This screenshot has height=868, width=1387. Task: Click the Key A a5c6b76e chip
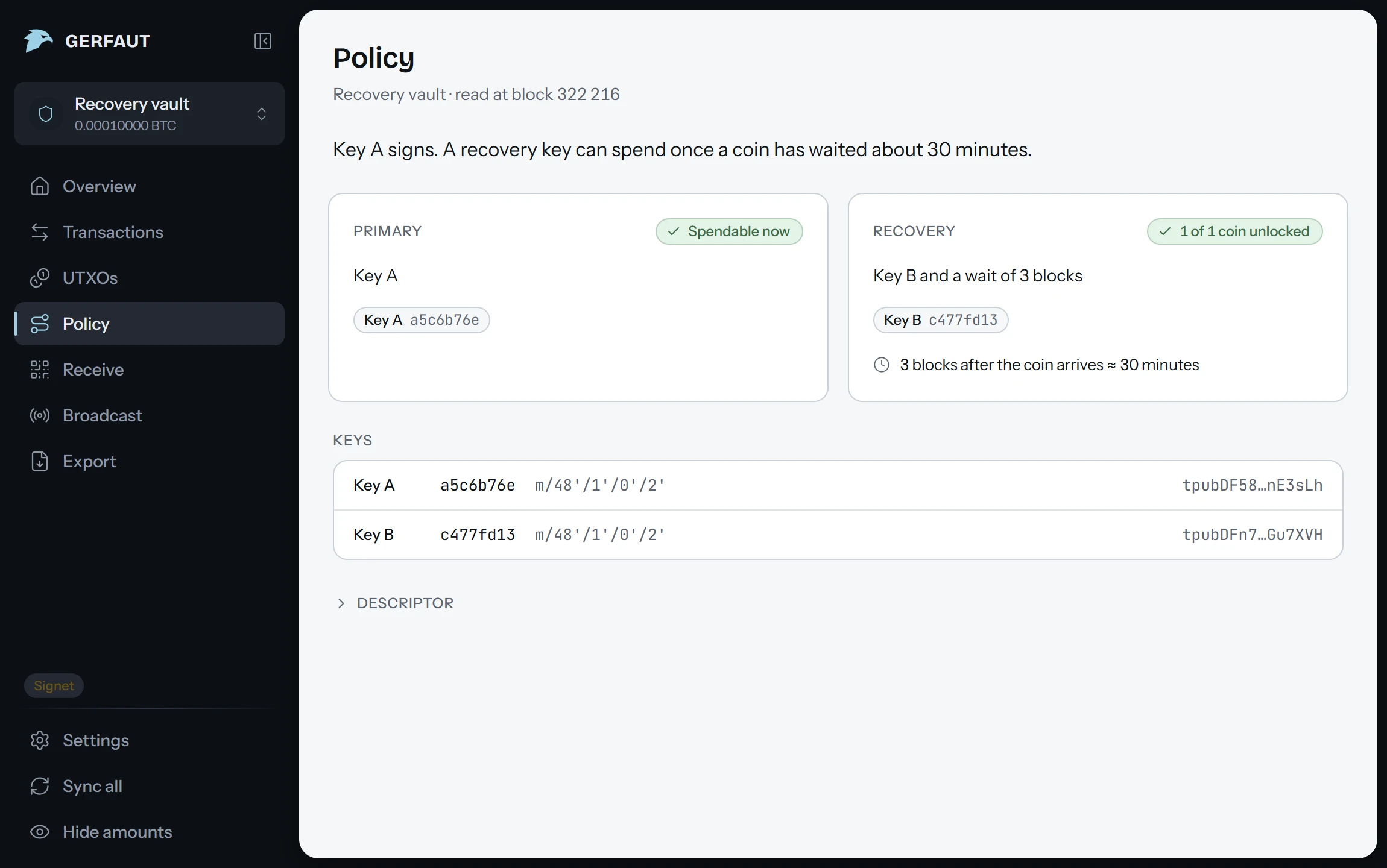point(422,320)
